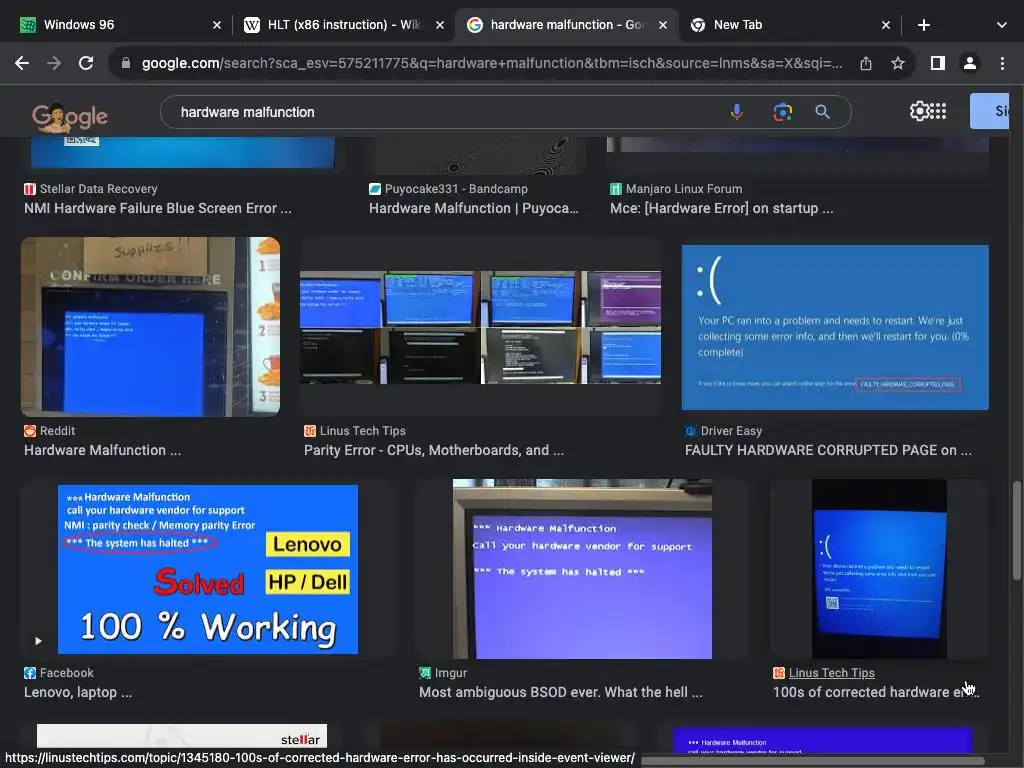Search by image with Google Lens icon
This screenshot has width=1024, height=768.
[782, 112]
